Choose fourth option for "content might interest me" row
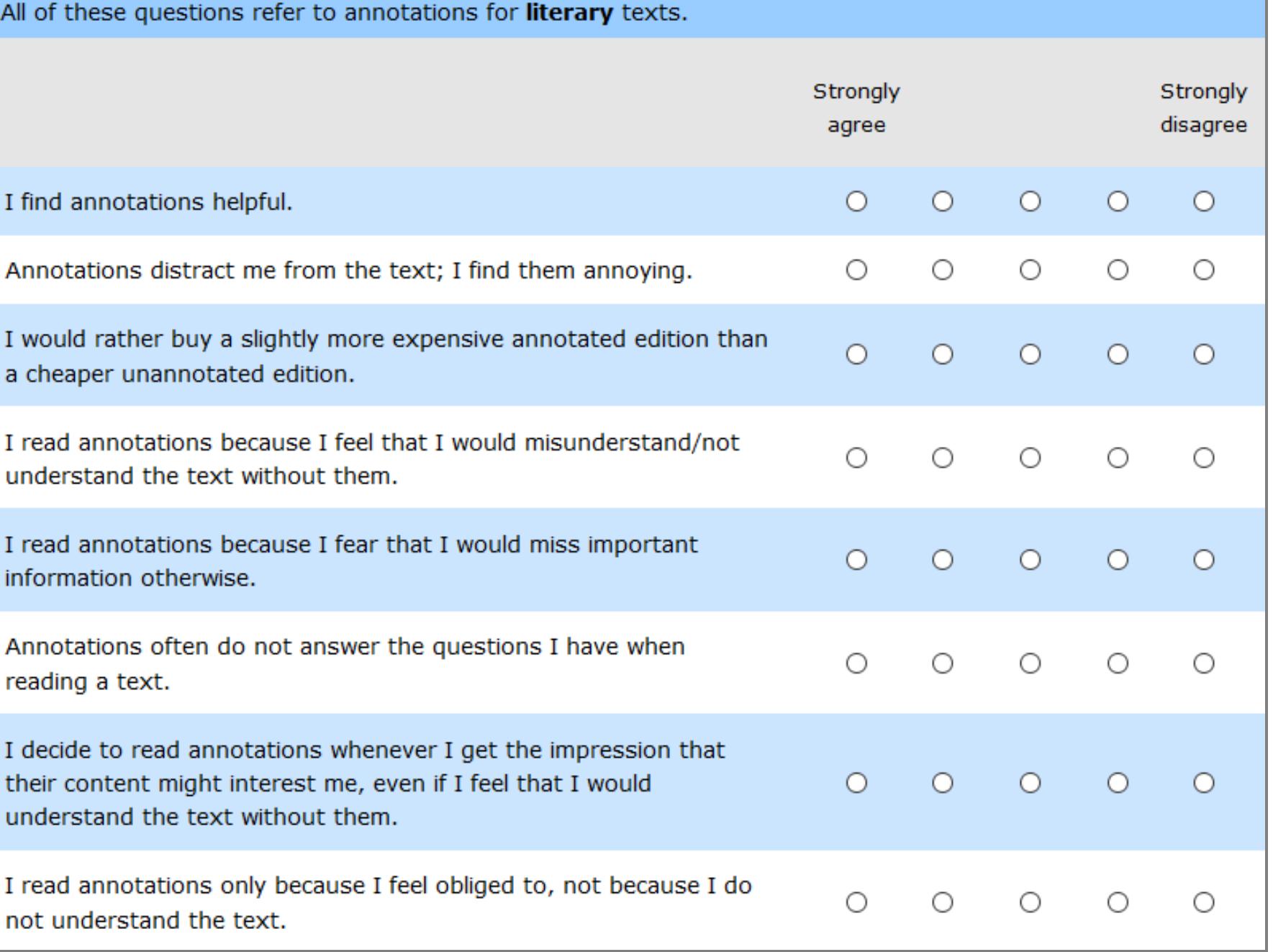 [x=1118, y=782]
